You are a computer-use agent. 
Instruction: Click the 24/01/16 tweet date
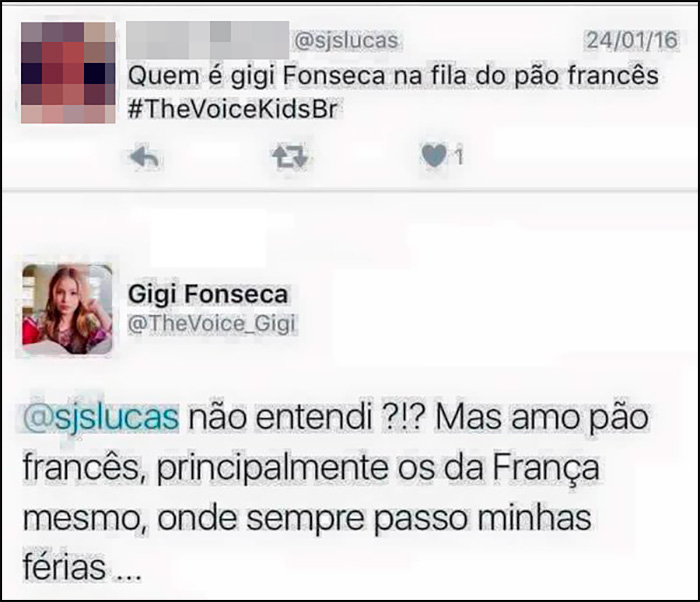pos(632,40)
